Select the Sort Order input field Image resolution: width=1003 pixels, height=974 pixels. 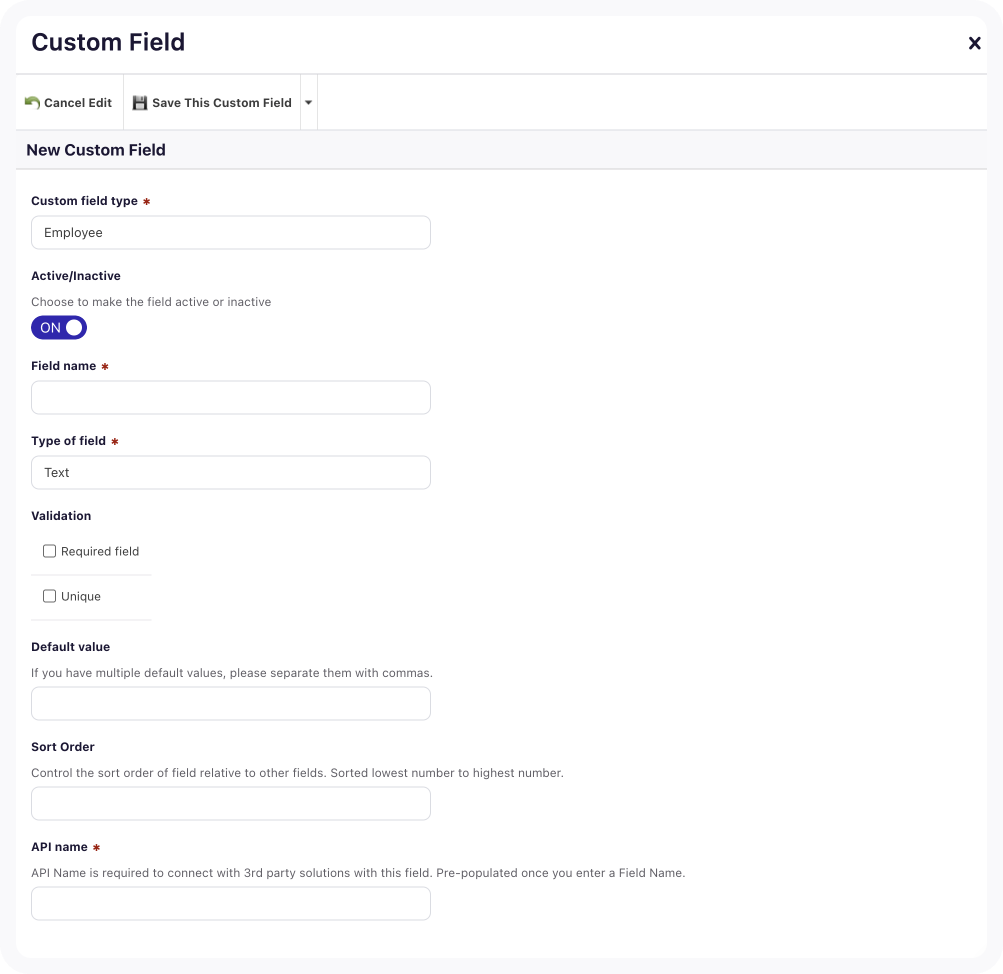point(230,804)
